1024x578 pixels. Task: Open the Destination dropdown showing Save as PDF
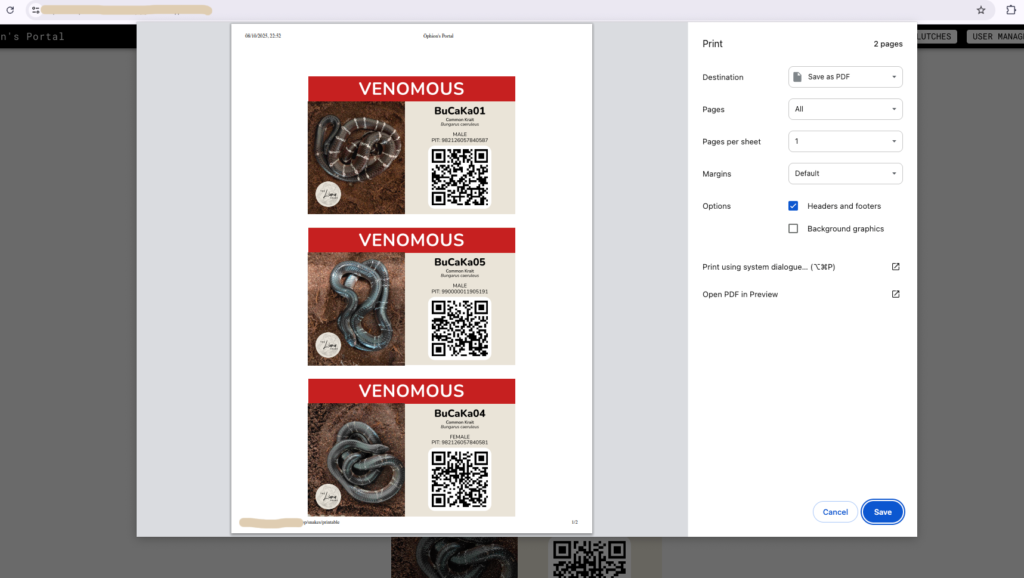845,77
